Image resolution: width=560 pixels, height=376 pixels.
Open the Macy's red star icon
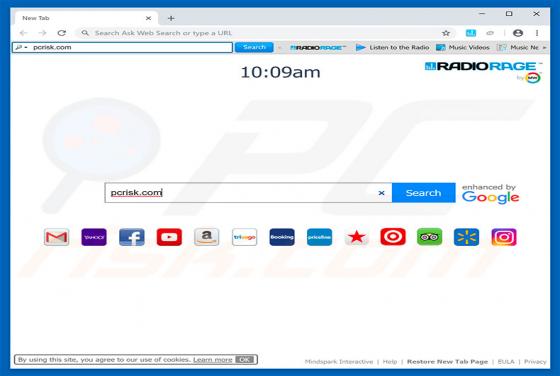tap(356, 237)
